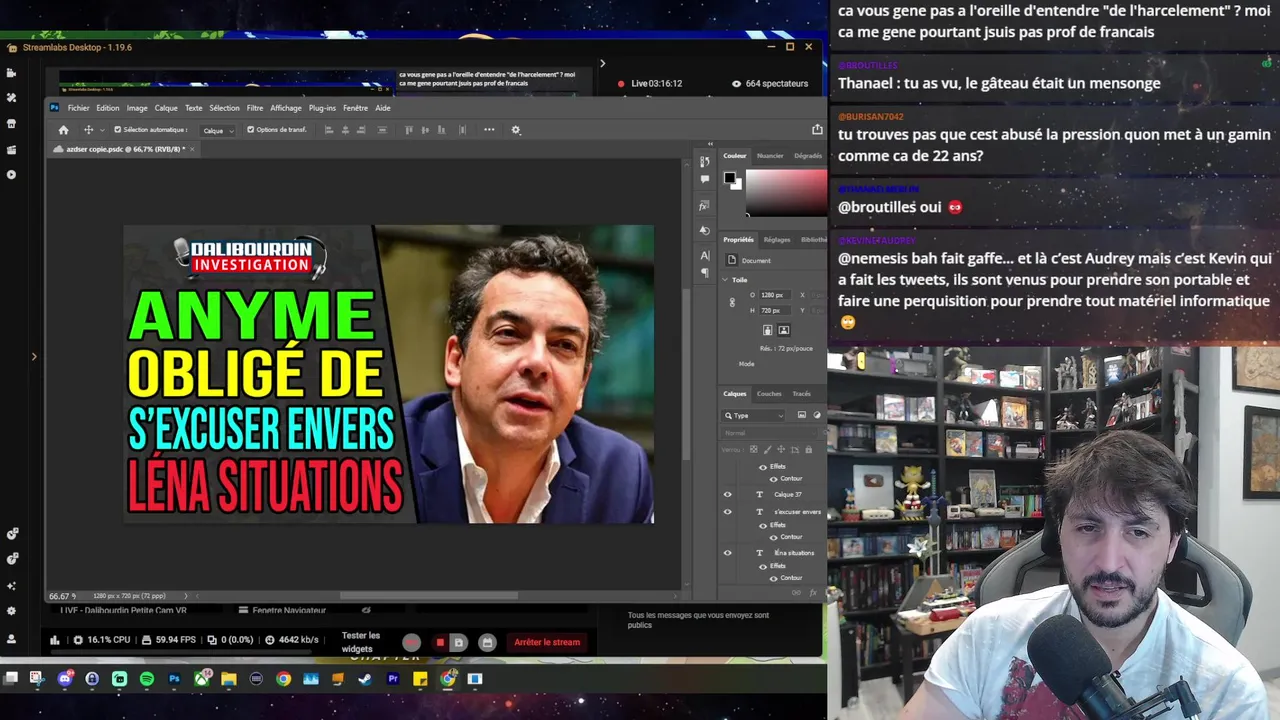The image size is (1280, 720).
Task: Click the landscape orientation canvas icon
Action: click(784, 330)
